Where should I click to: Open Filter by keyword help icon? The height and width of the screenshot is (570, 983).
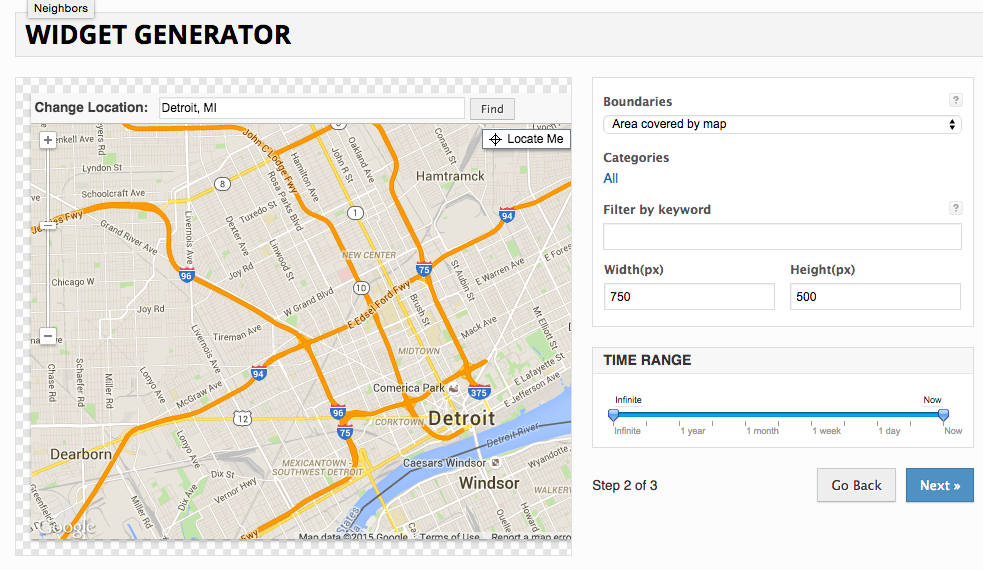click(x=955, y=208)
